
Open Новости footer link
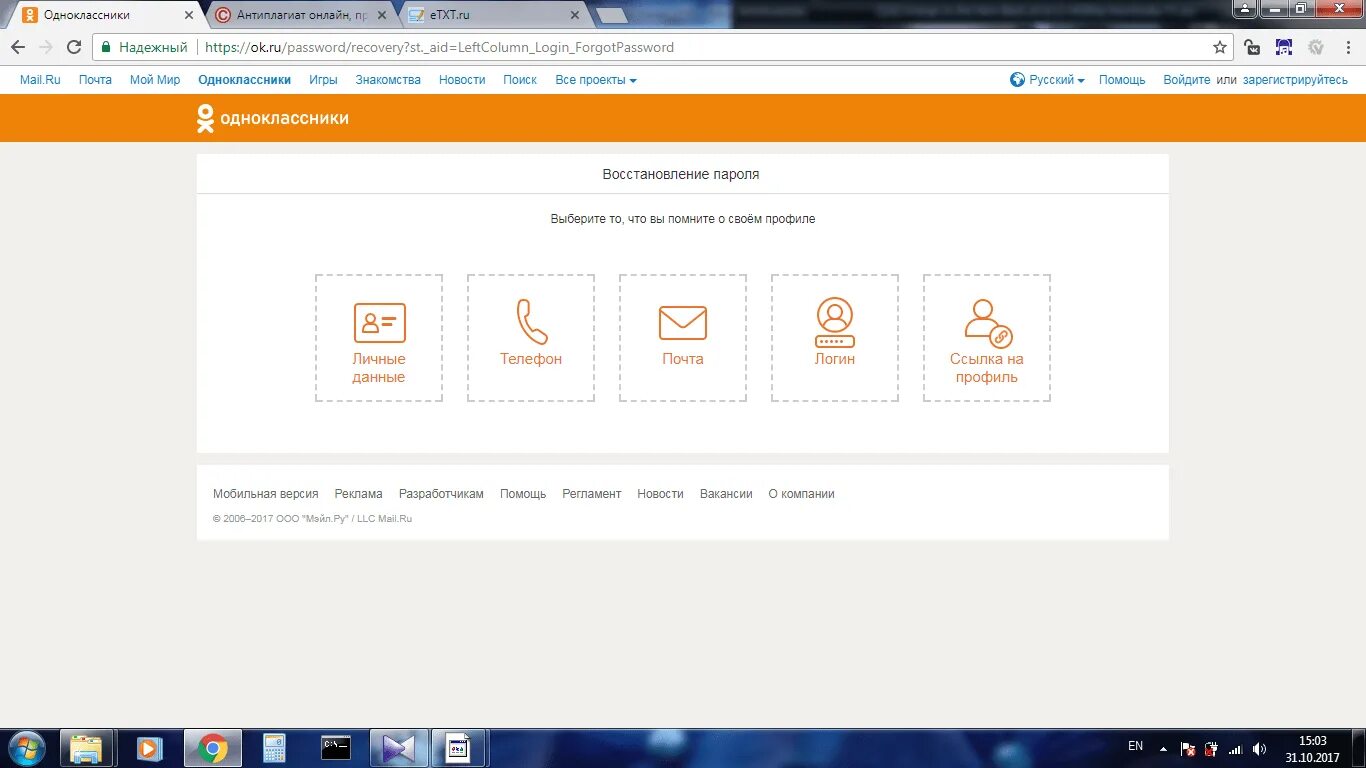661,494
